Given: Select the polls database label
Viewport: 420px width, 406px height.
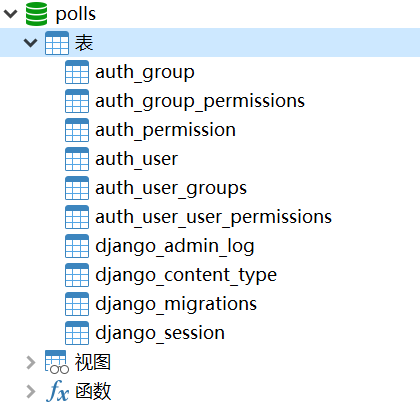Looking at the screenshot, I should click(x=76, y=15).
